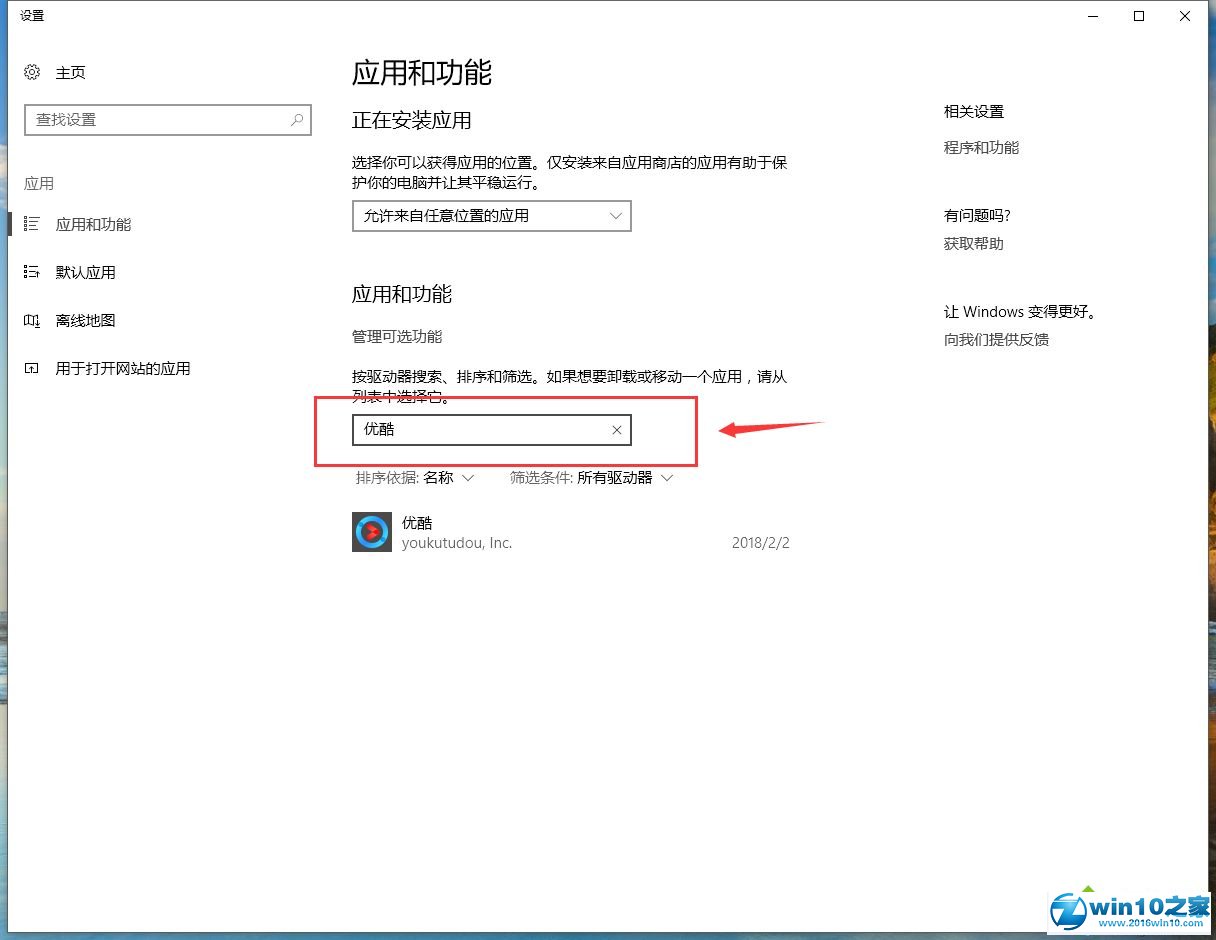Screen dimensions: 1216x940
Task: Open the 允许来自任意位置的应用 dropdown
Action: (491, 216)
